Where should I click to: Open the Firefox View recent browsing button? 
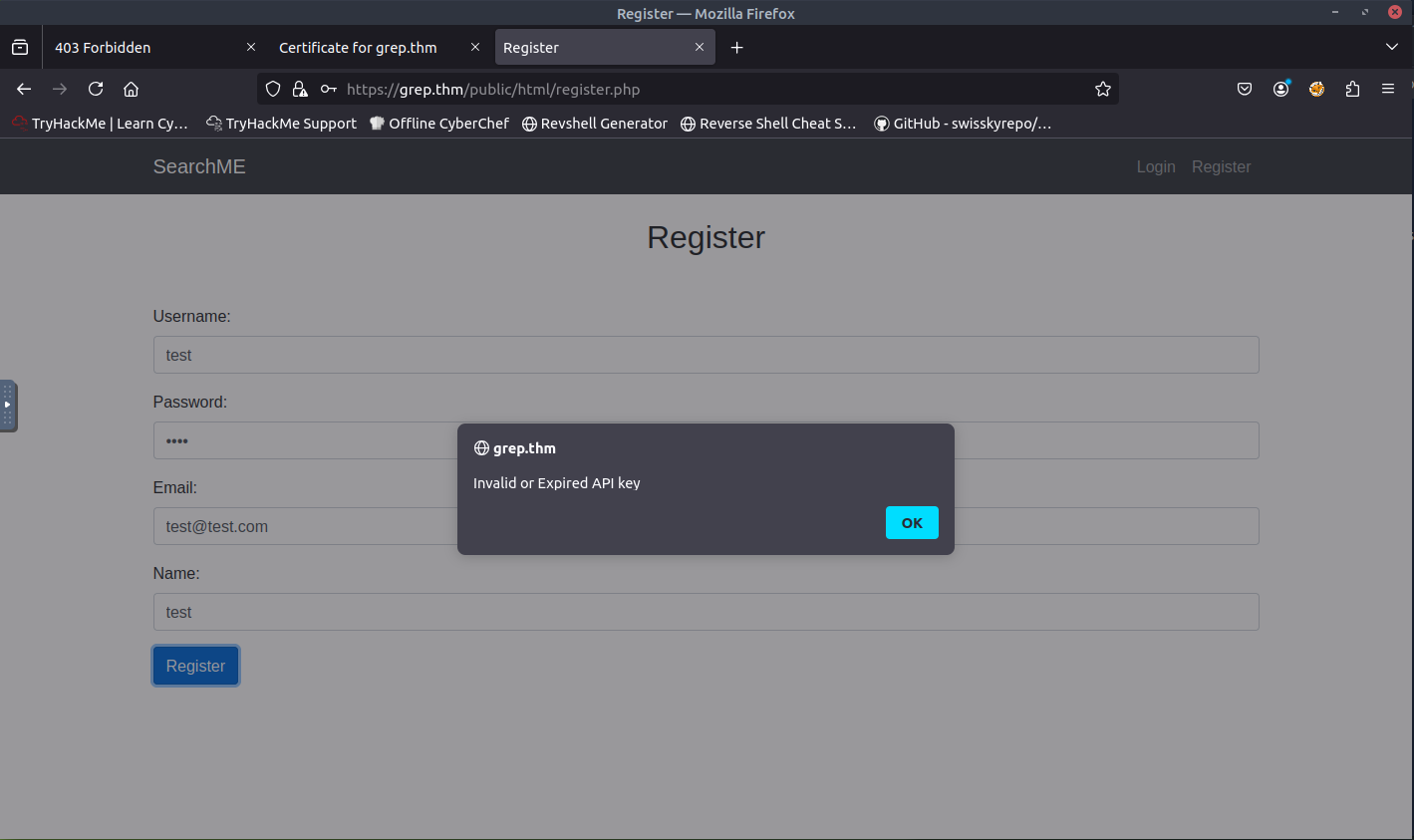click(x=20, y=47)
